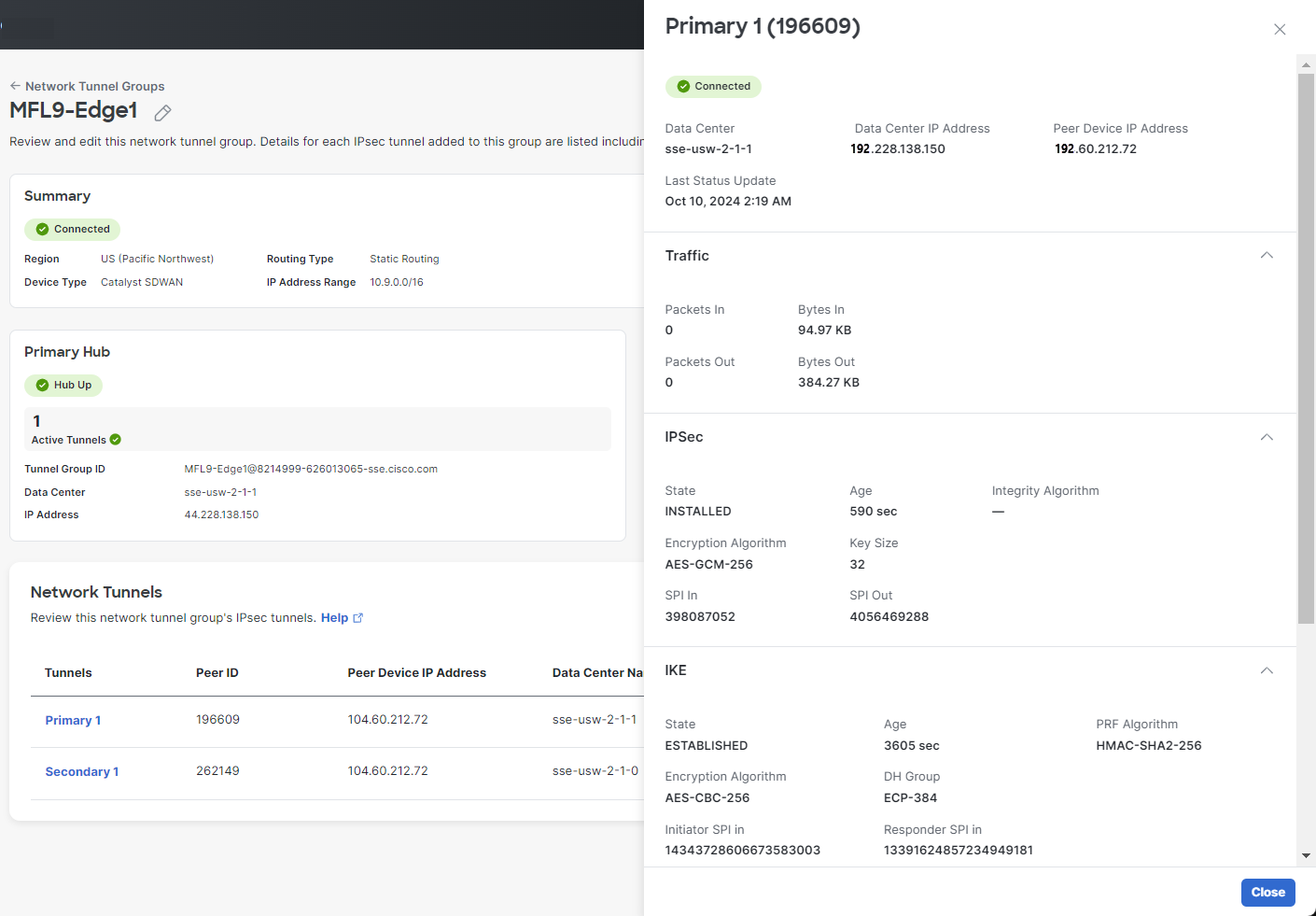Click IKE Age value 3605 sec
Image resolution: width=1316 pixels, height=916 pixels.
point(912,746)
